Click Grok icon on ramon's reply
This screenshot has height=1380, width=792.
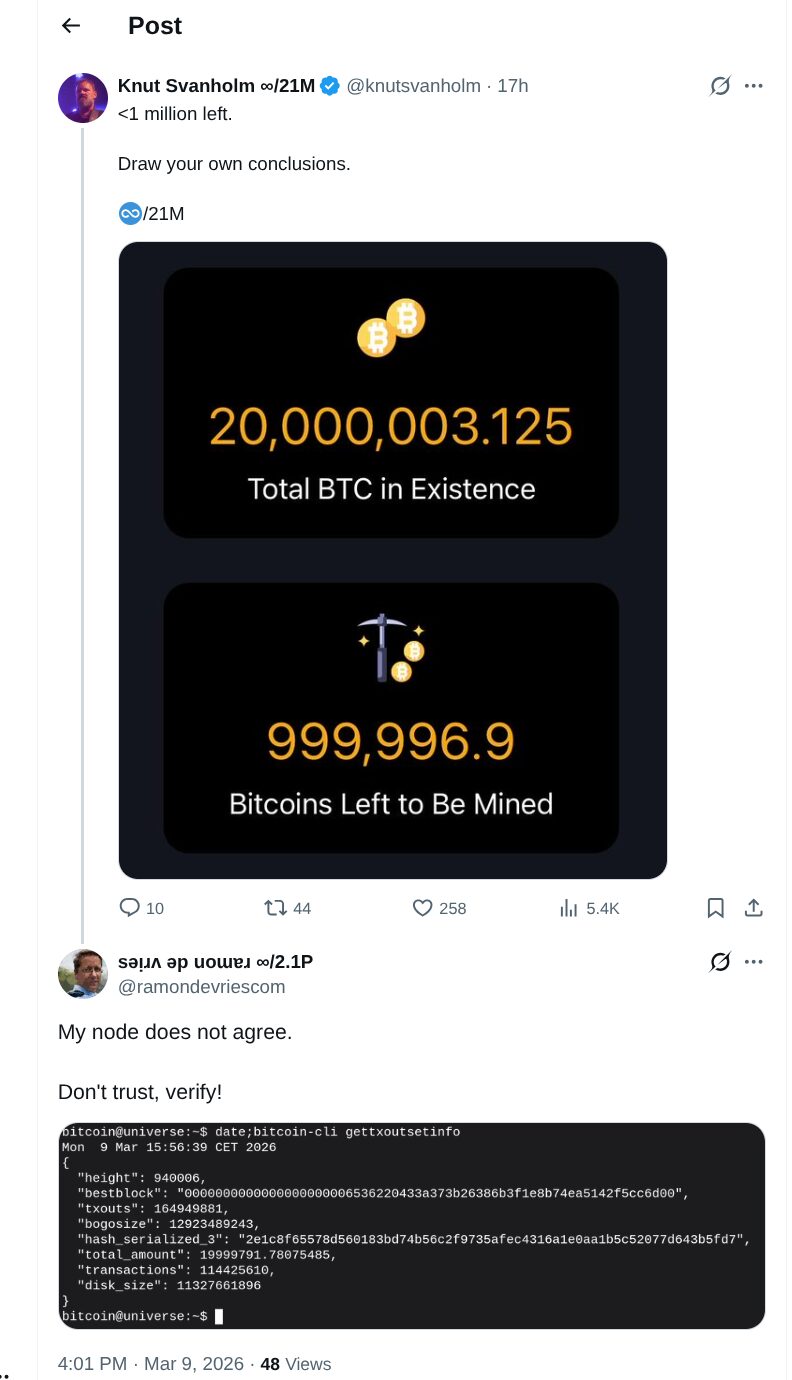pyautogui.click(x=720, y=962)
